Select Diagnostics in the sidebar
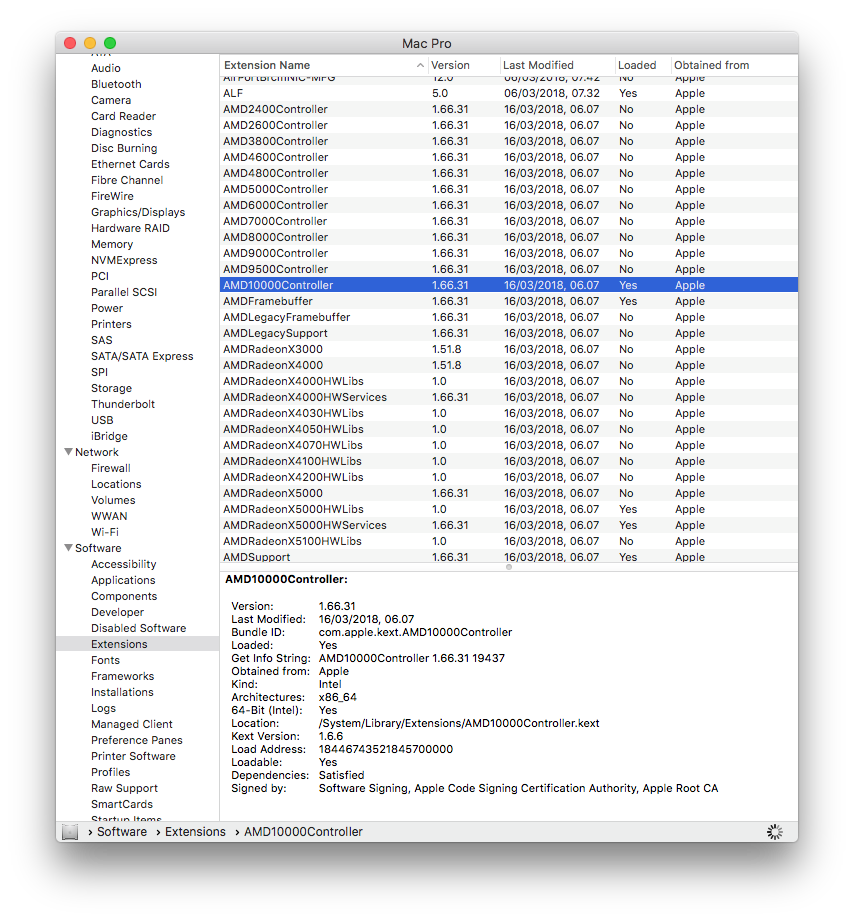Viewport: 854px width, 922px height. 122,132
